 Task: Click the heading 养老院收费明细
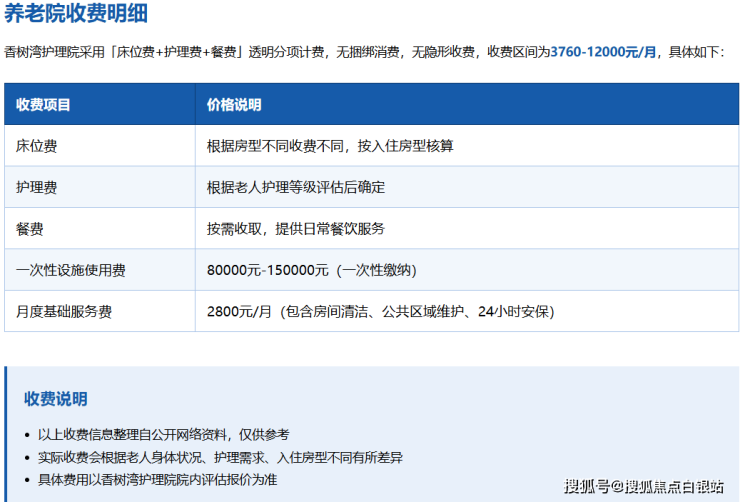pyautogui.click(x=76, y=13)
